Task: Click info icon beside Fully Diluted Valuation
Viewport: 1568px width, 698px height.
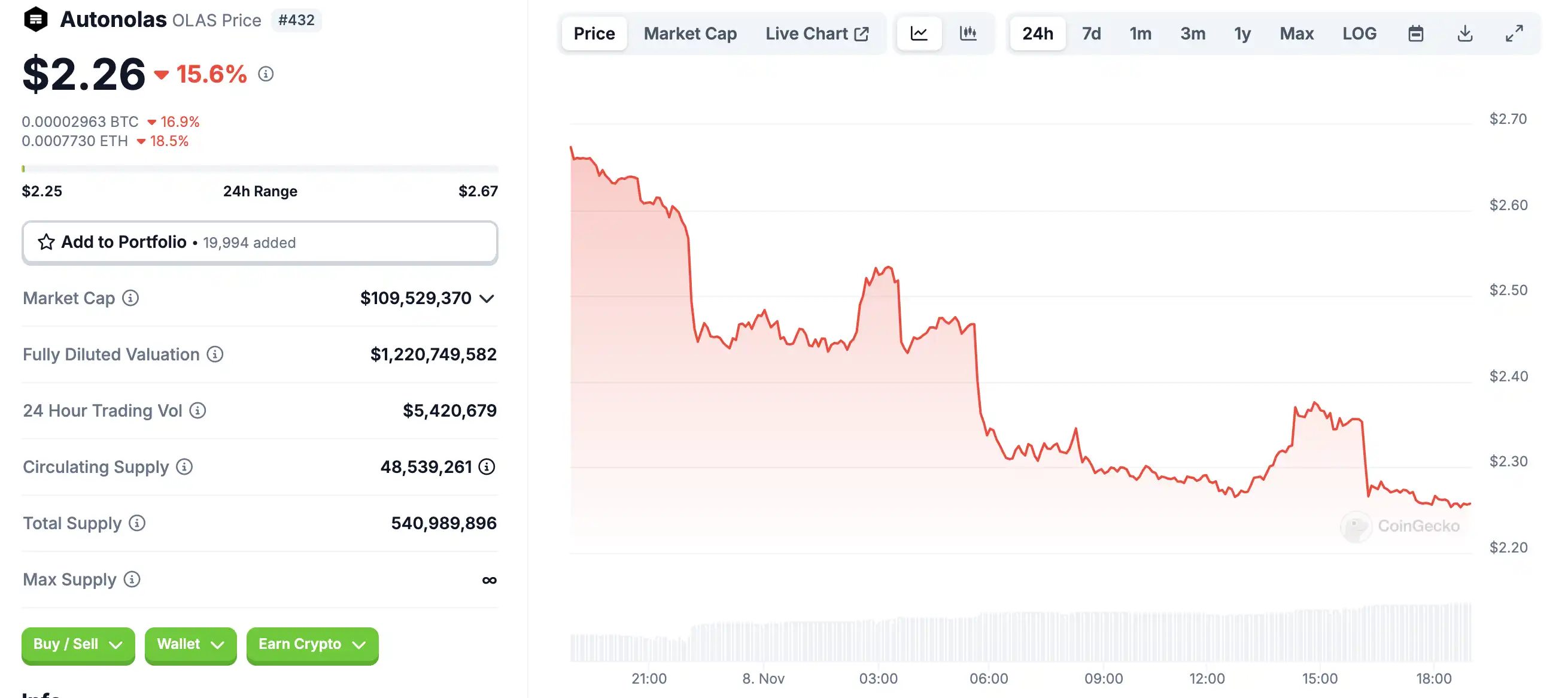Action: (215, 354)
